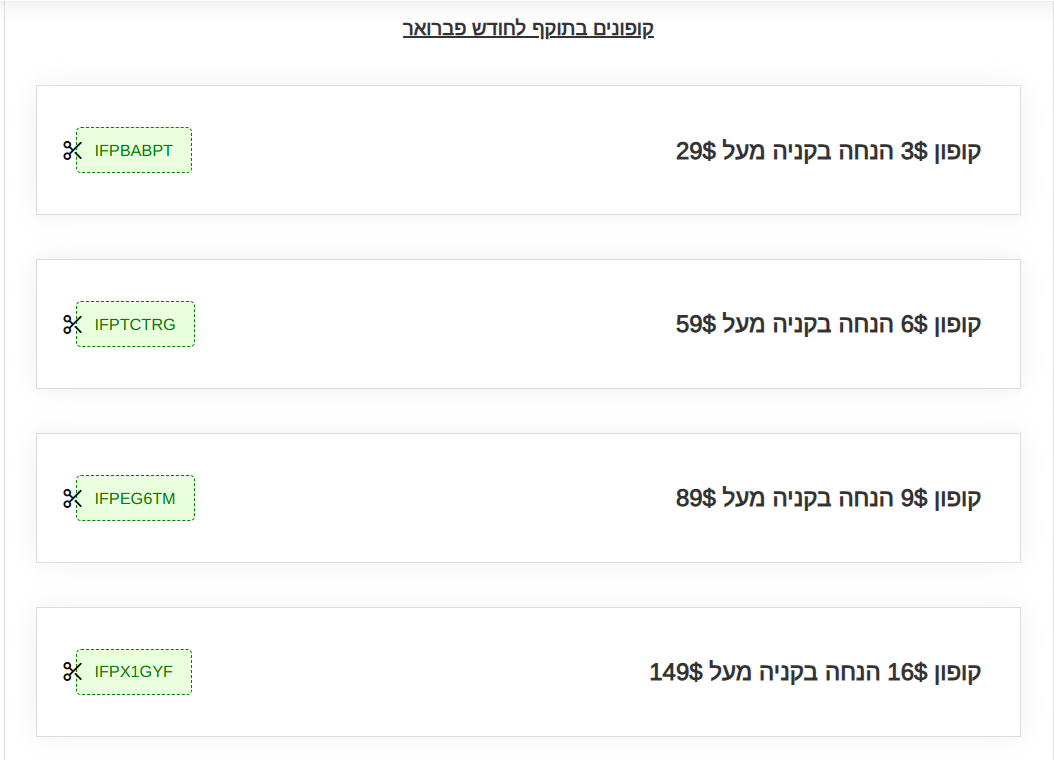This screenshot has width=1054, height=760.
Task: Click the 89$ minimum purchase amount
Action: (x=696, y=498)
